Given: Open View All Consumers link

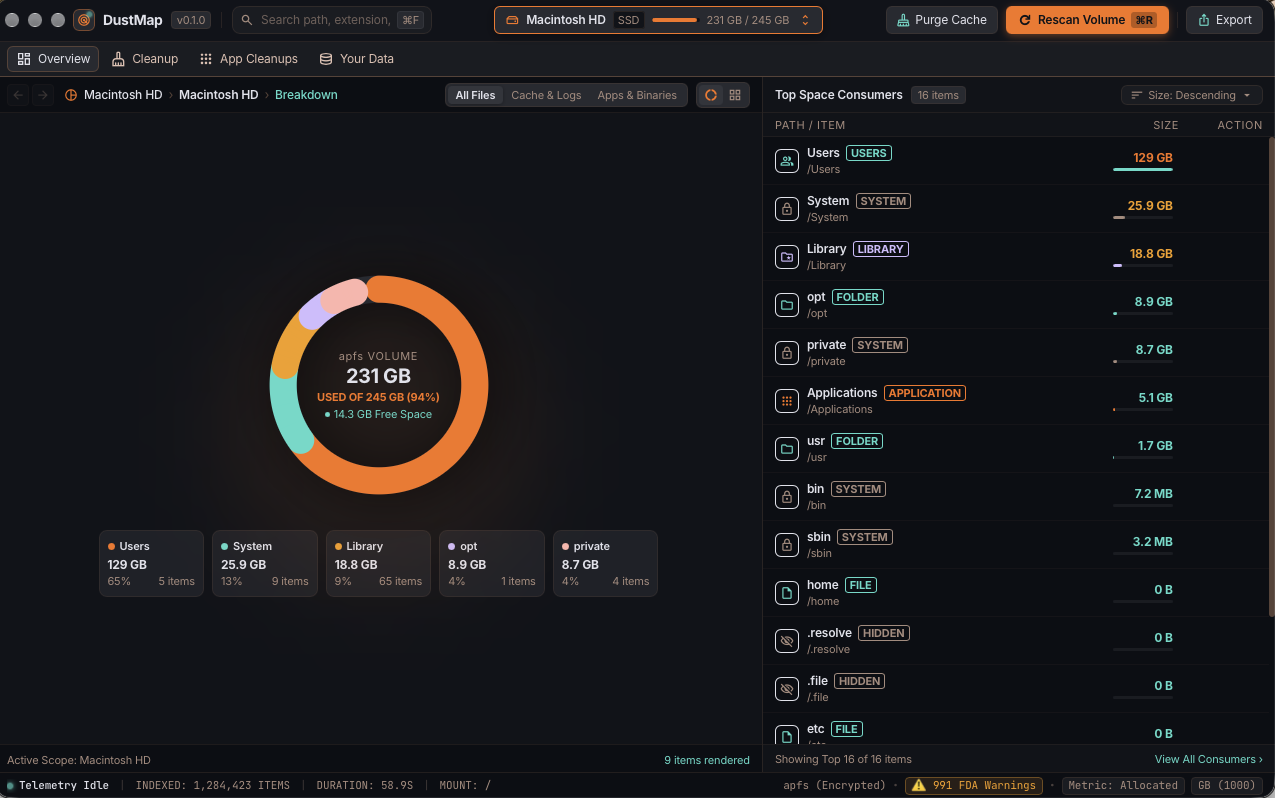Looking at the screenshot, I should click(x=1208, y=759).
